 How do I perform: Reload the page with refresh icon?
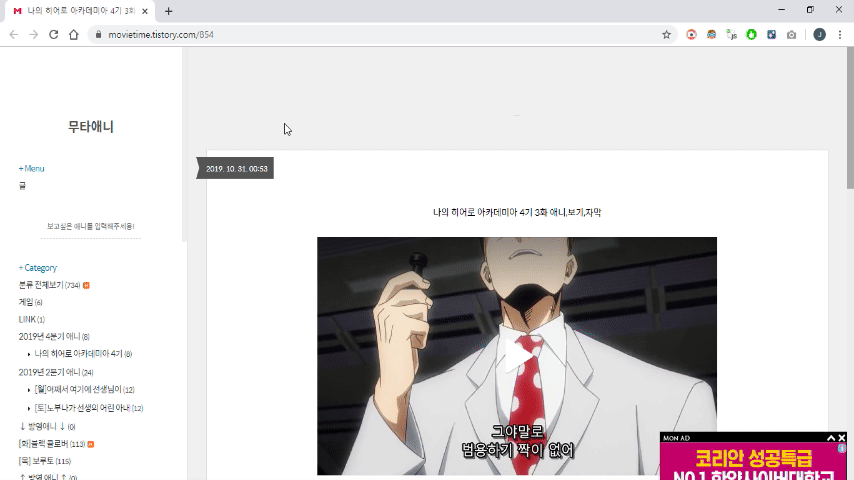[x=53, y=34]
